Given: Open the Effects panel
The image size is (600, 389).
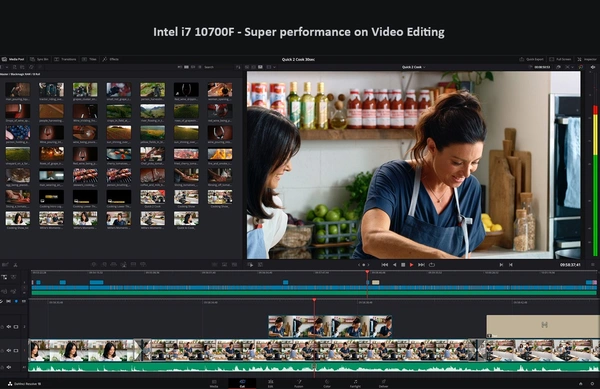Looking at the screenshot, I should [x=111, y=59].
